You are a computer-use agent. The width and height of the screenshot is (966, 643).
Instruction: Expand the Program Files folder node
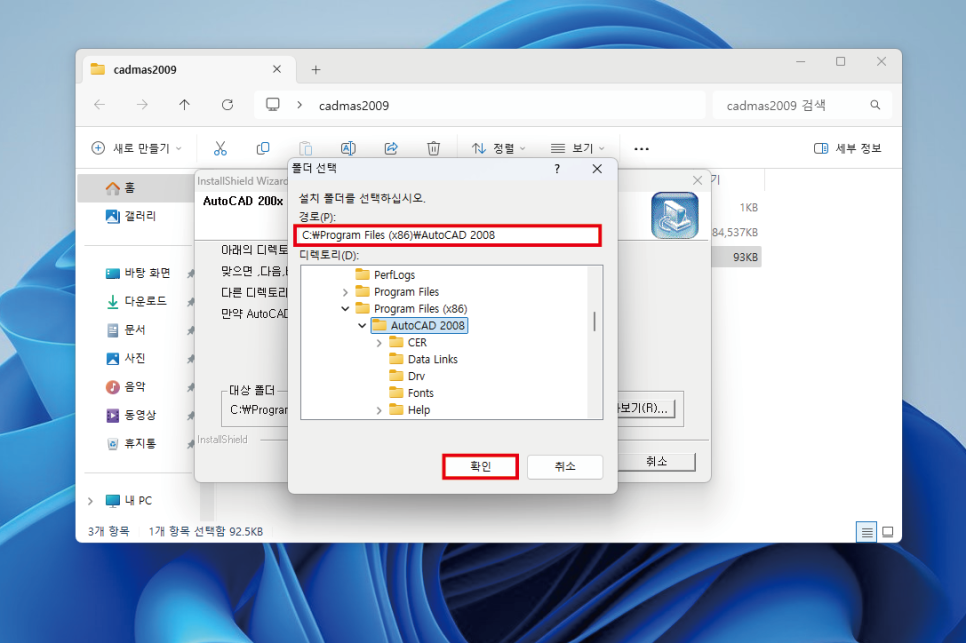(345, 292)
